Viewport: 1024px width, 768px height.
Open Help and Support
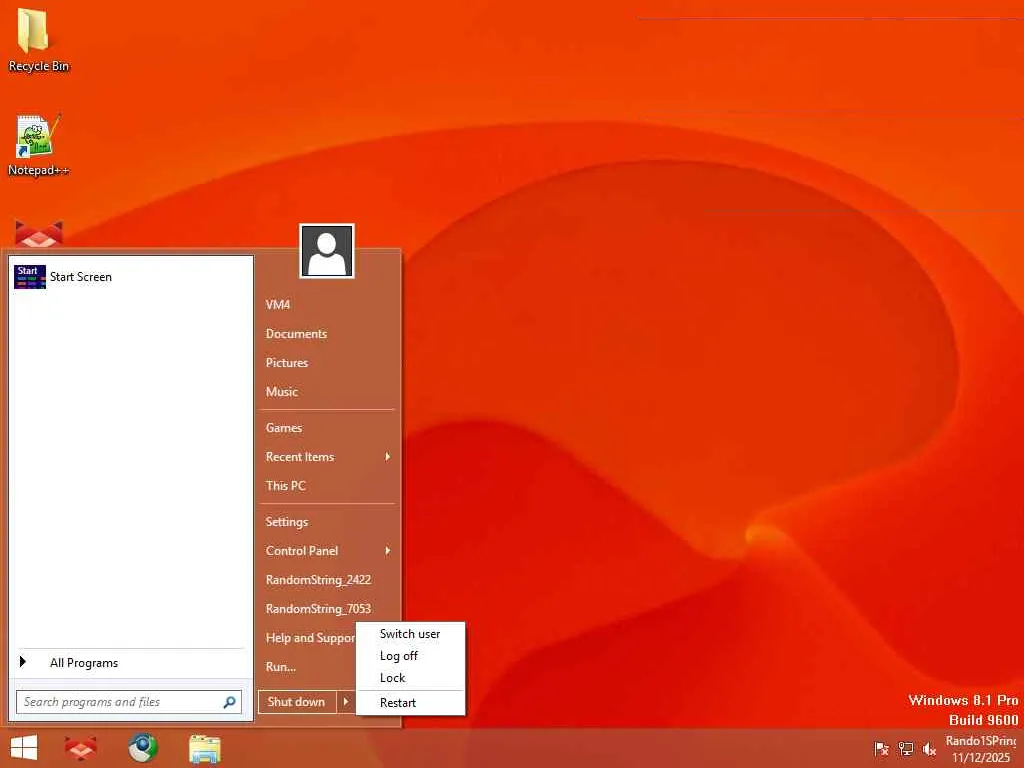[x=308, y=638]
